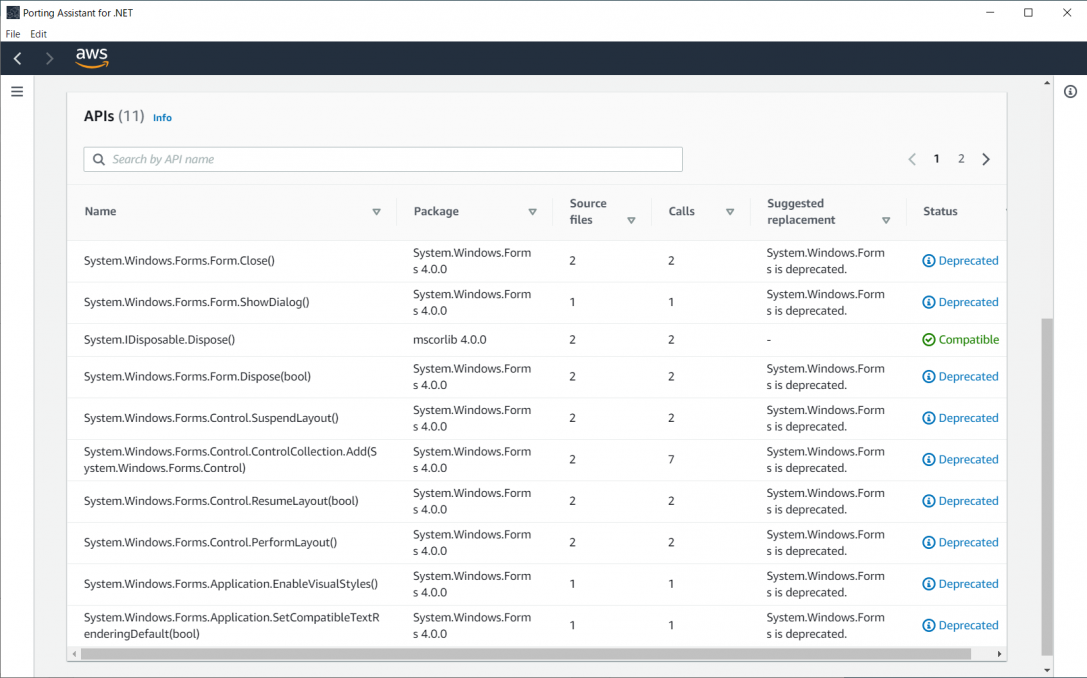Focus the Search by API name field

(390, 159)
